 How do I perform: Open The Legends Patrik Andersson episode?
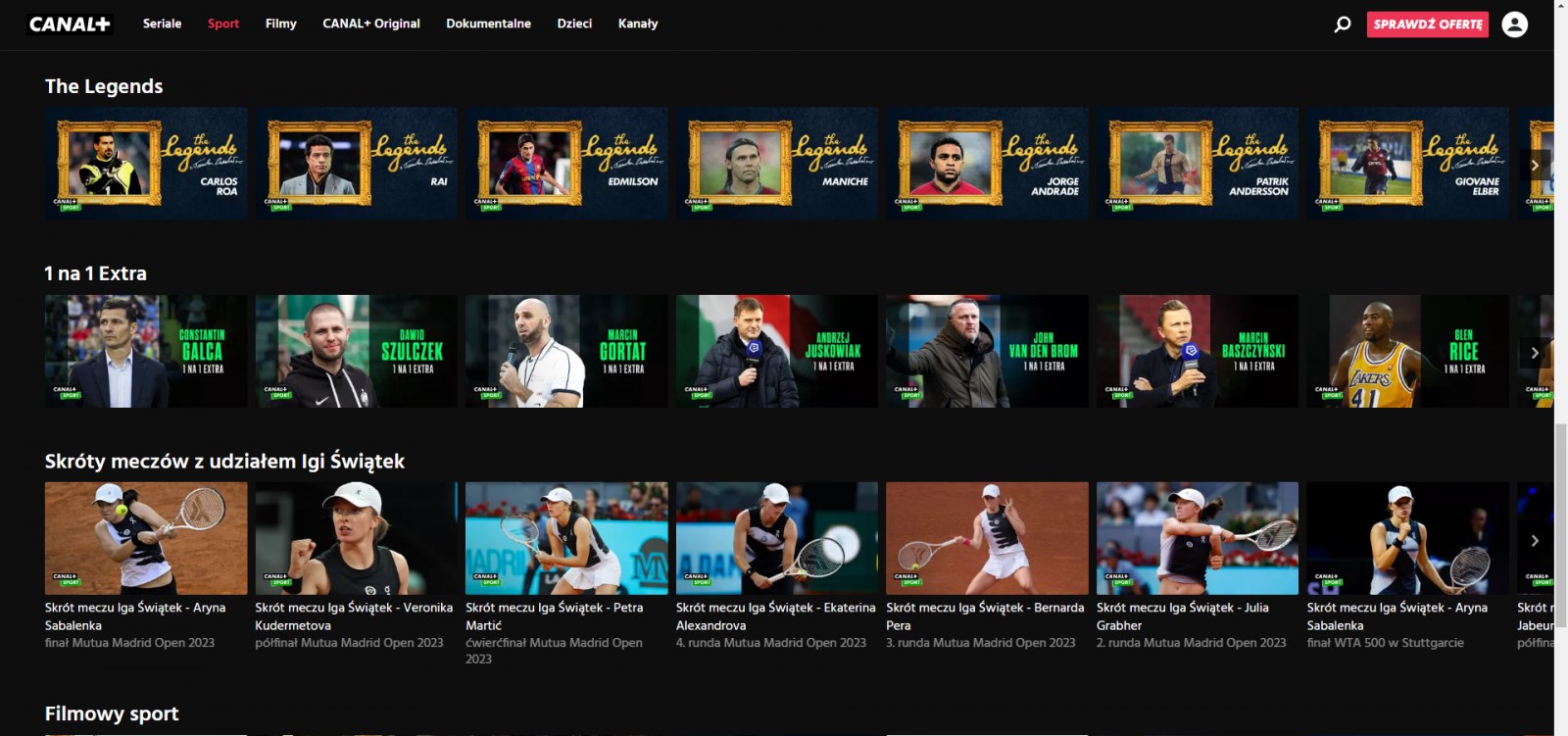[1198, 164]
